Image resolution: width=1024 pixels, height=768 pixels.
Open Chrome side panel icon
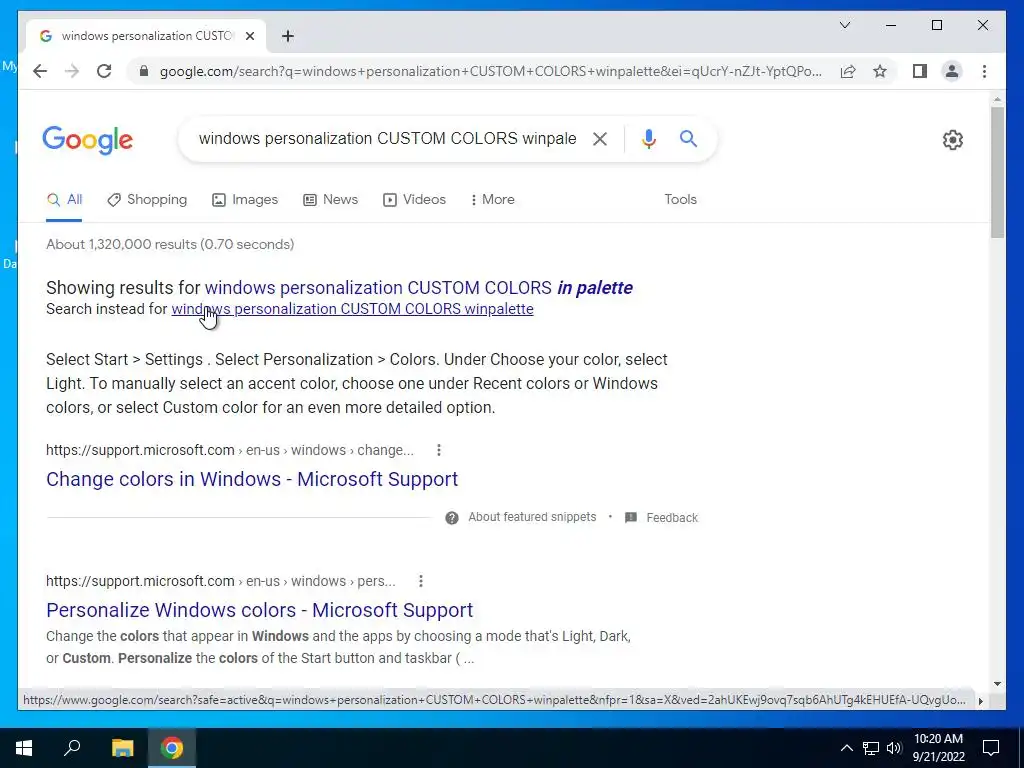pyautogui.click(x=920, y=71)
